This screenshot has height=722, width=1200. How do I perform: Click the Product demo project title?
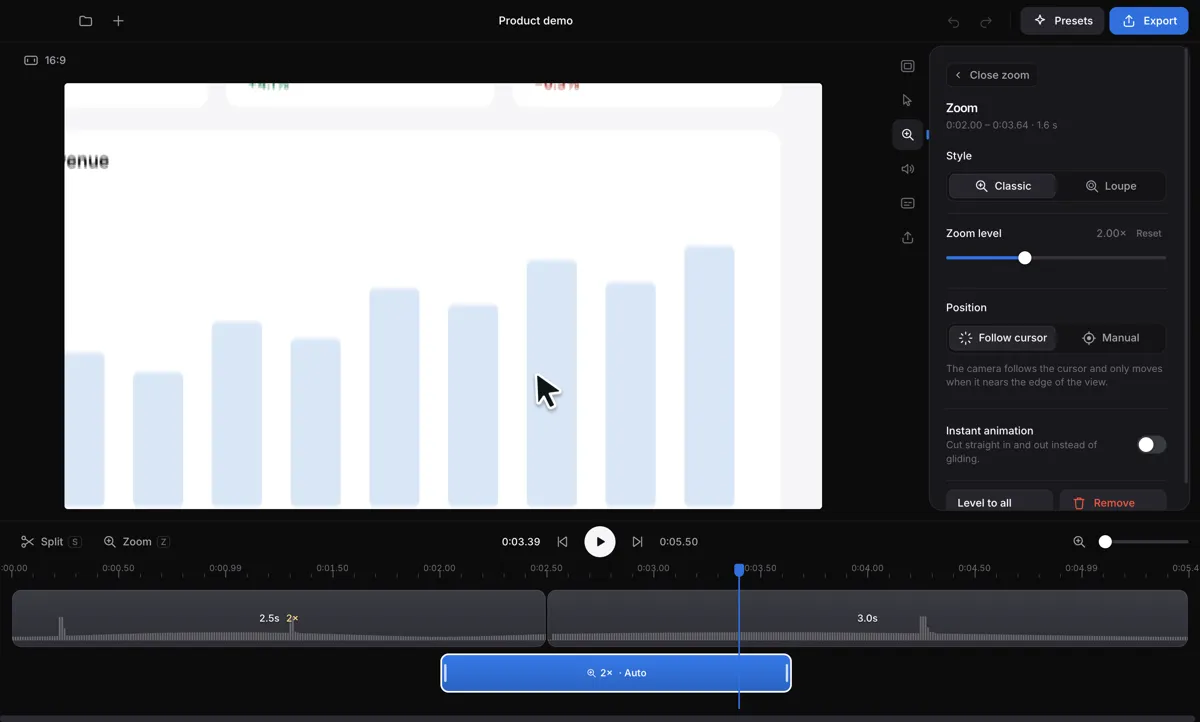coord(536,21)
